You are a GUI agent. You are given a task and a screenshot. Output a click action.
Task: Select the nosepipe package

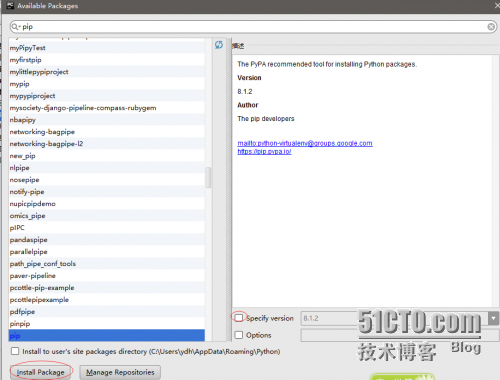pos(107,180)
